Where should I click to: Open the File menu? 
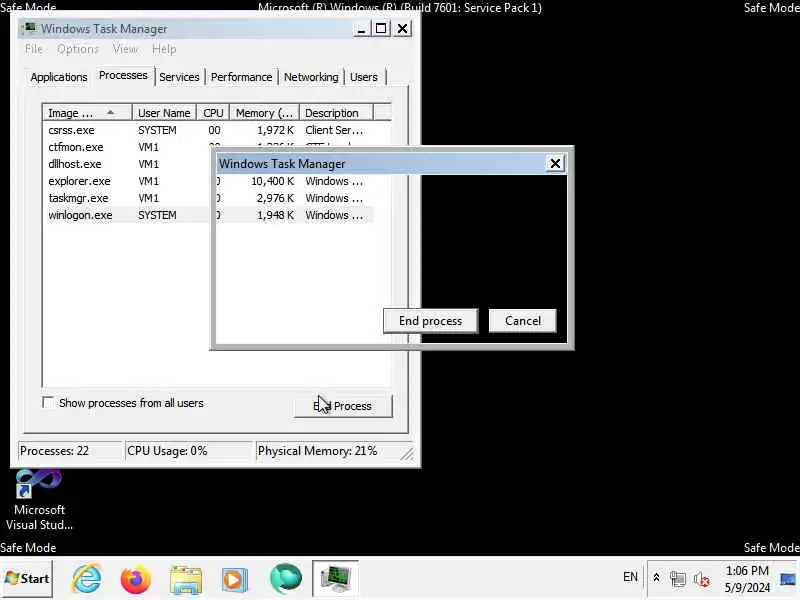pos(34,49)
